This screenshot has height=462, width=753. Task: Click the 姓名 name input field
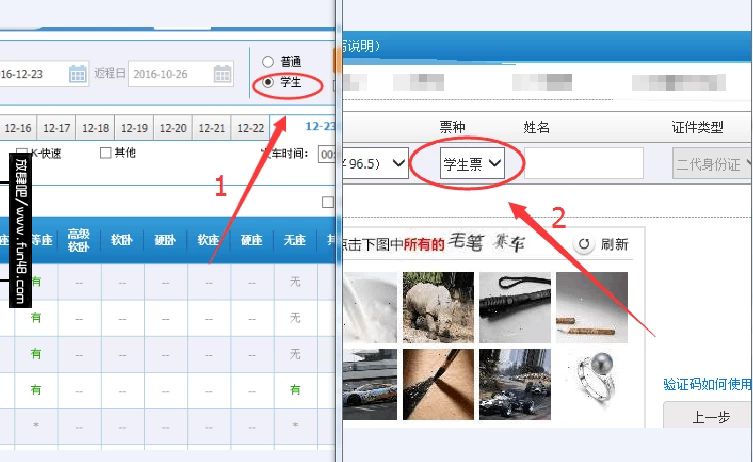coord(583,163)
